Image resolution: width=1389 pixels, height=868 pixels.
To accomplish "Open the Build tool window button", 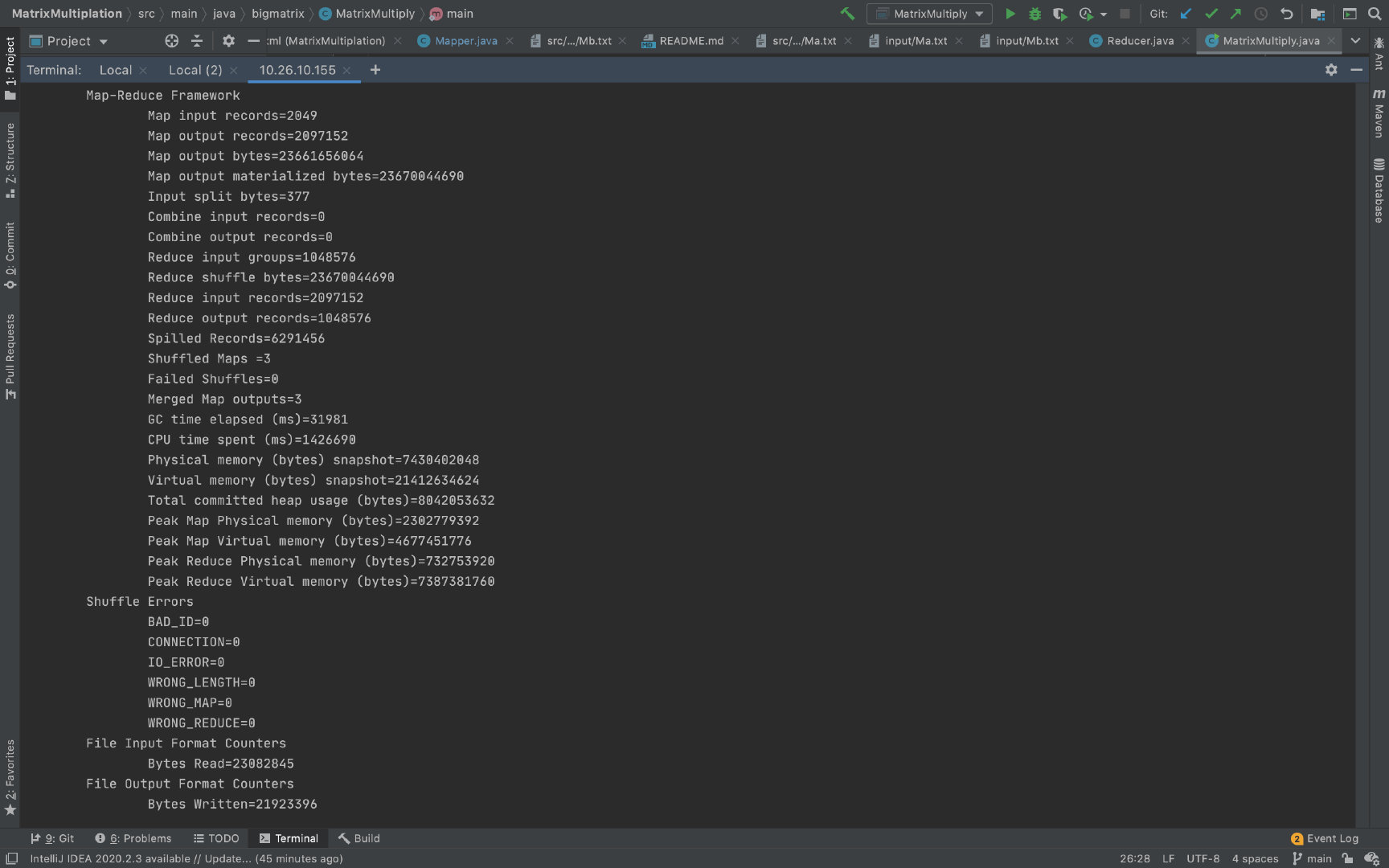I will tap(359, 838).
